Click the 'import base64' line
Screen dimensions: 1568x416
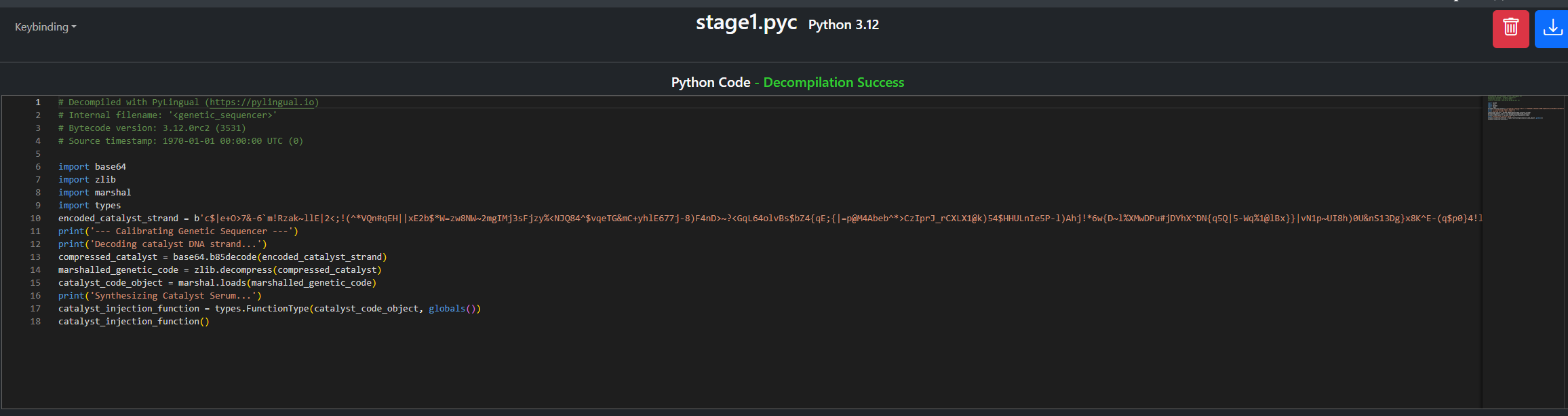pyautogui.click(x=92, y=167)
